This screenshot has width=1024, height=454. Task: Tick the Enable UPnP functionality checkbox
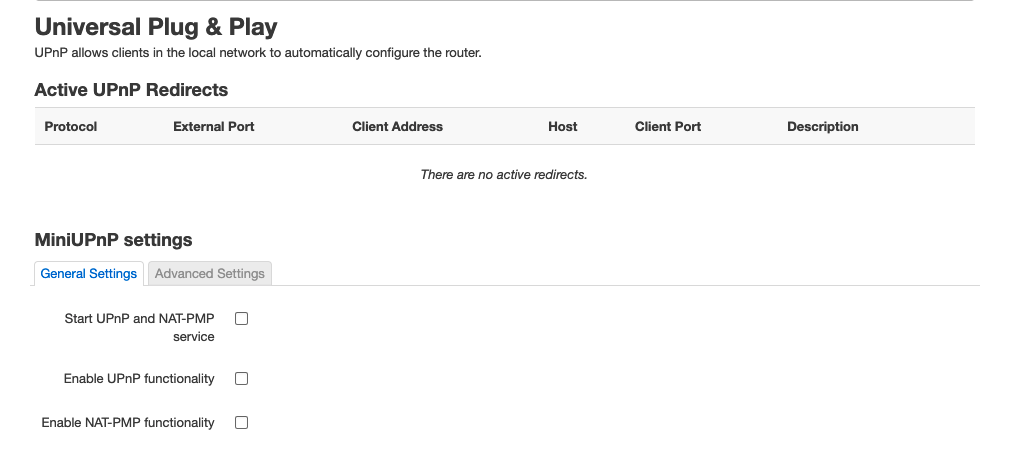click(242, 379)
